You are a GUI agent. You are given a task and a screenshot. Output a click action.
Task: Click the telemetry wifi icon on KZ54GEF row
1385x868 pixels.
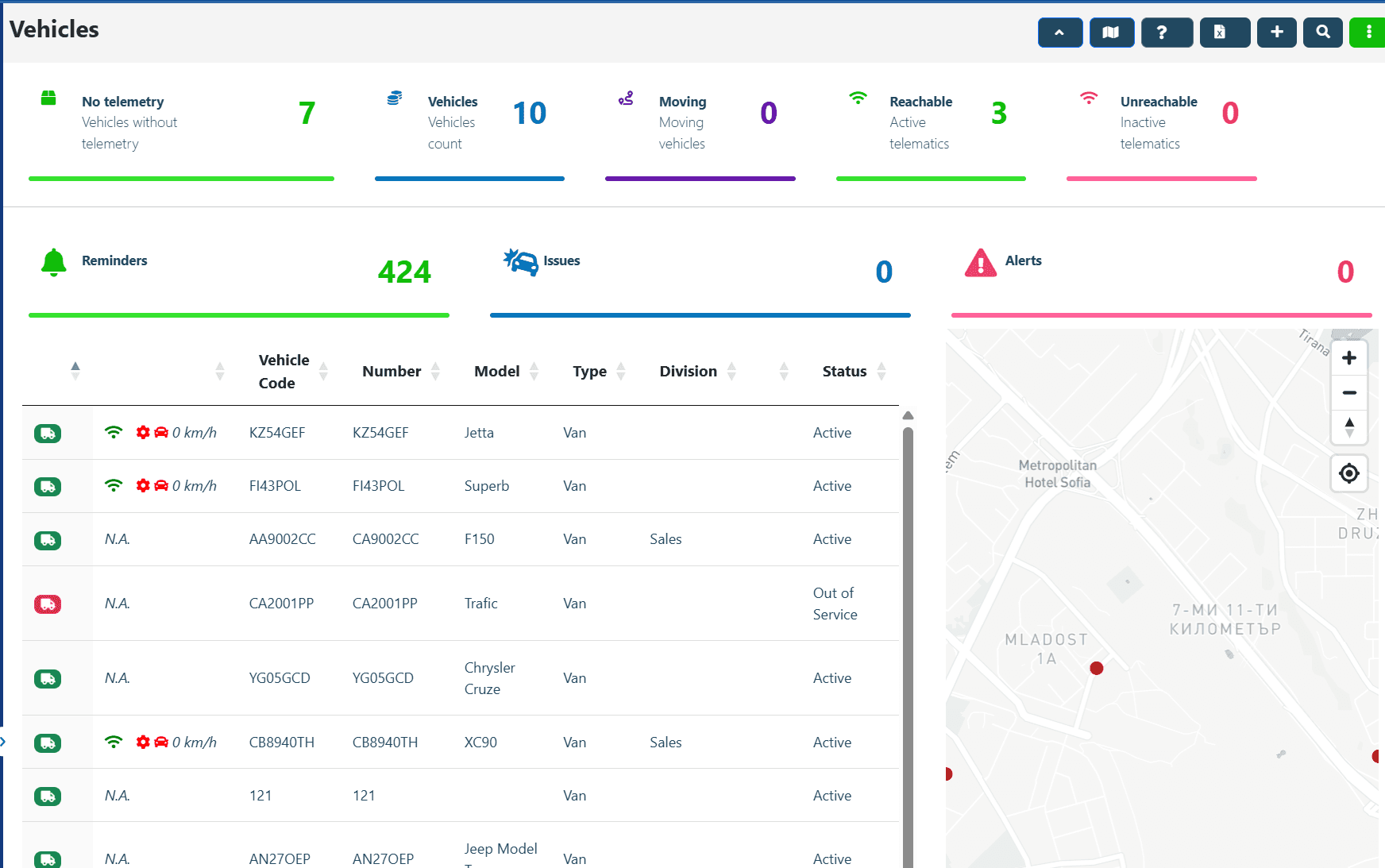tap(114, 432)
